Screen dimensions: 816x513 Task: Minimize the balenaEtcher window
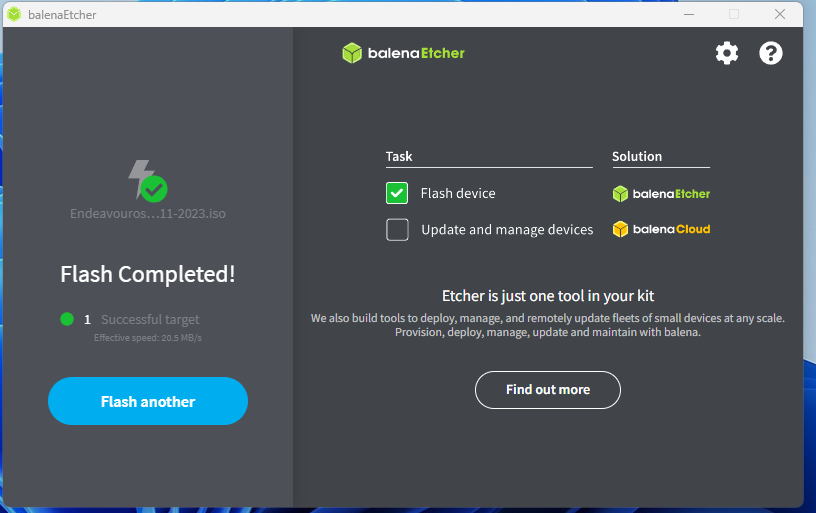click(689, 14)
